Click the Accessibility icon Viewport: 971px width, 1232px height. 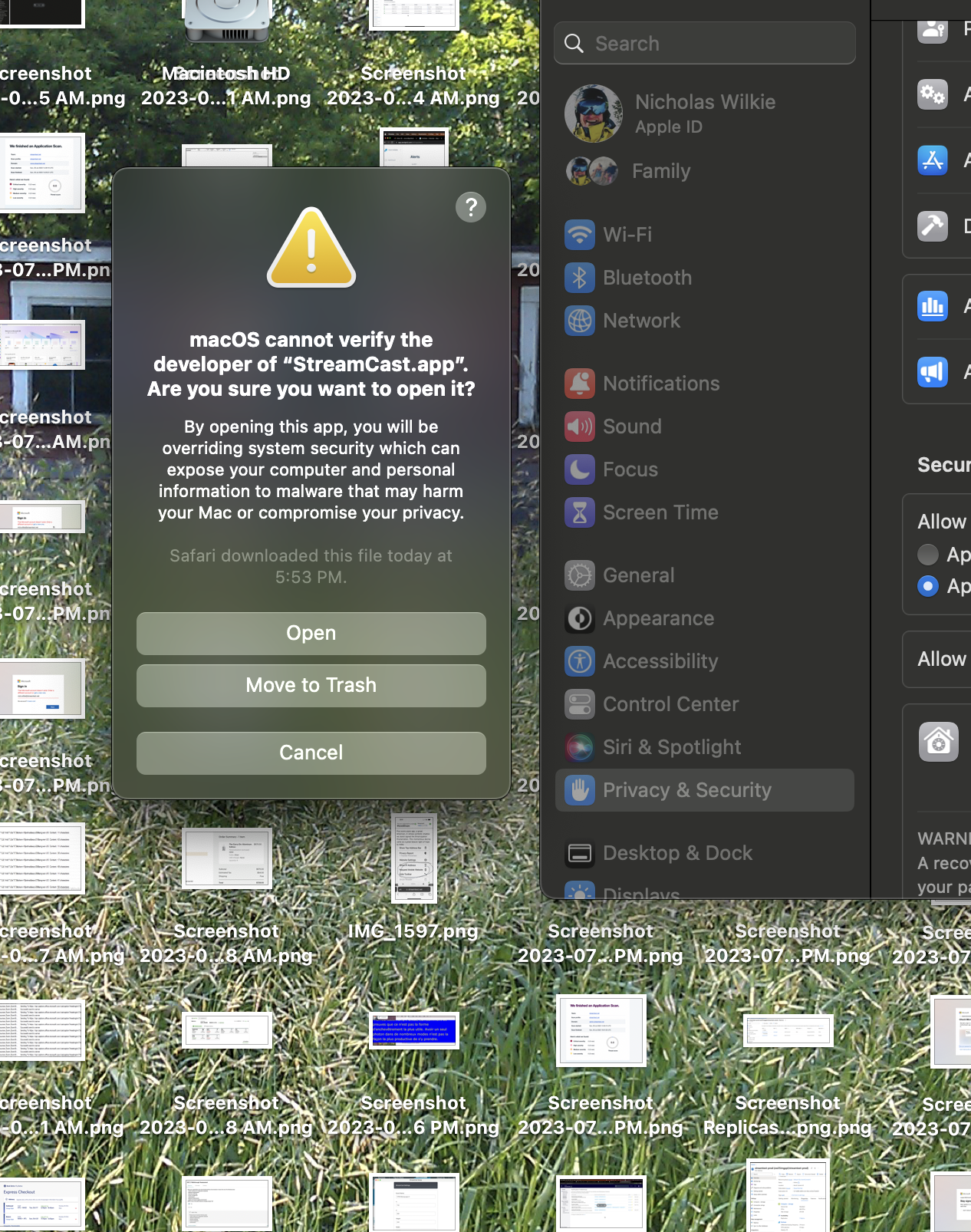click(580, 661)
